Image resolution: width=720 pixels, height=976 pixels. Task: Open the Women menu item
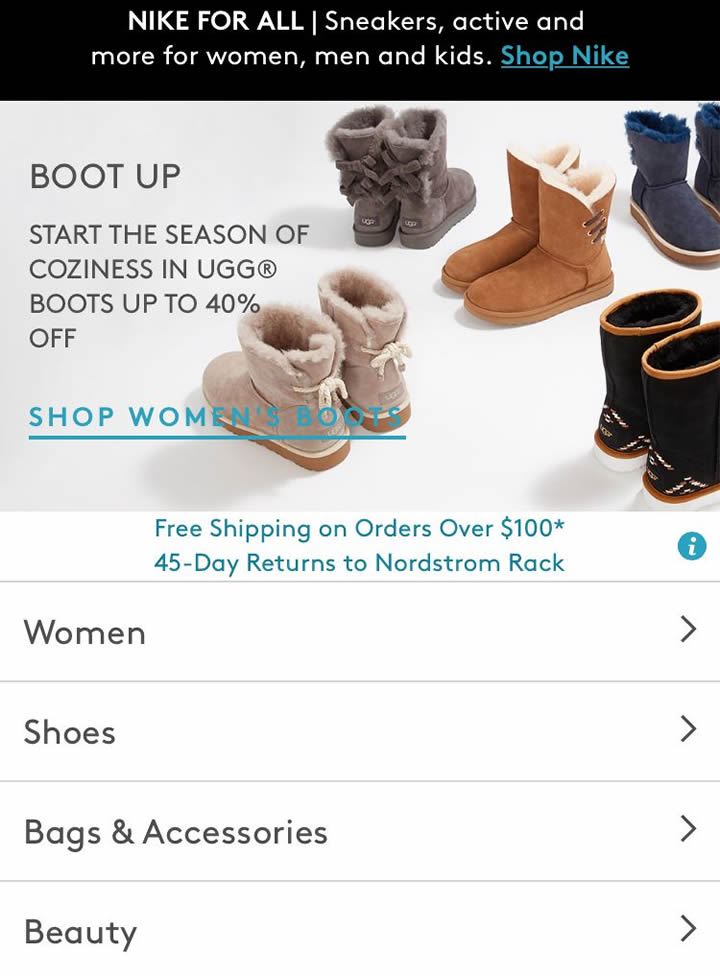(x=360, y=632)
